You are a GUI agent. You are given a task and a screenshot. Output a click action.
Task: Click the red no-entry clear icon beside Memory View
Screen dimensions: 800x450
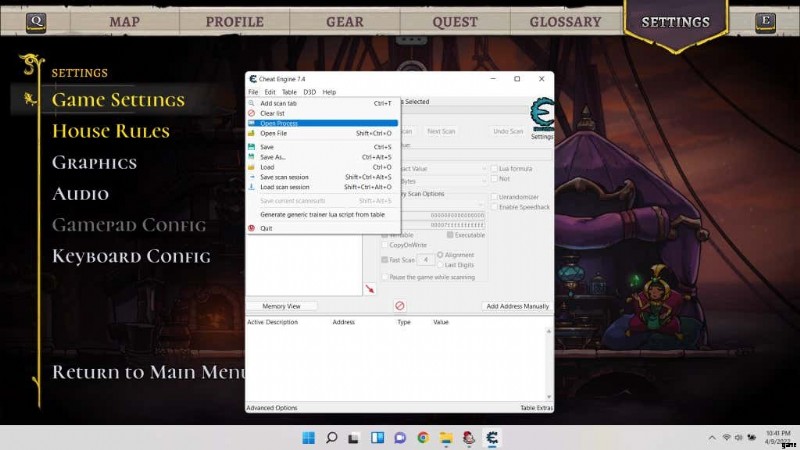coord(399,306)
